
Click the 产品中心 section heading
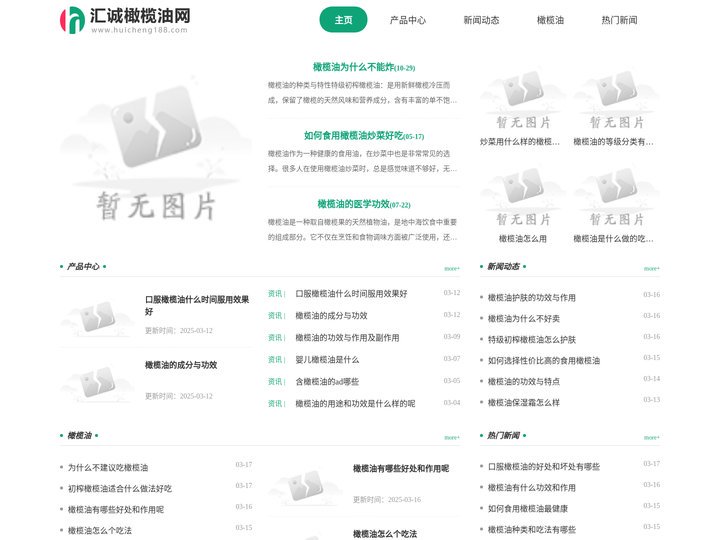[x=83, y=266]
